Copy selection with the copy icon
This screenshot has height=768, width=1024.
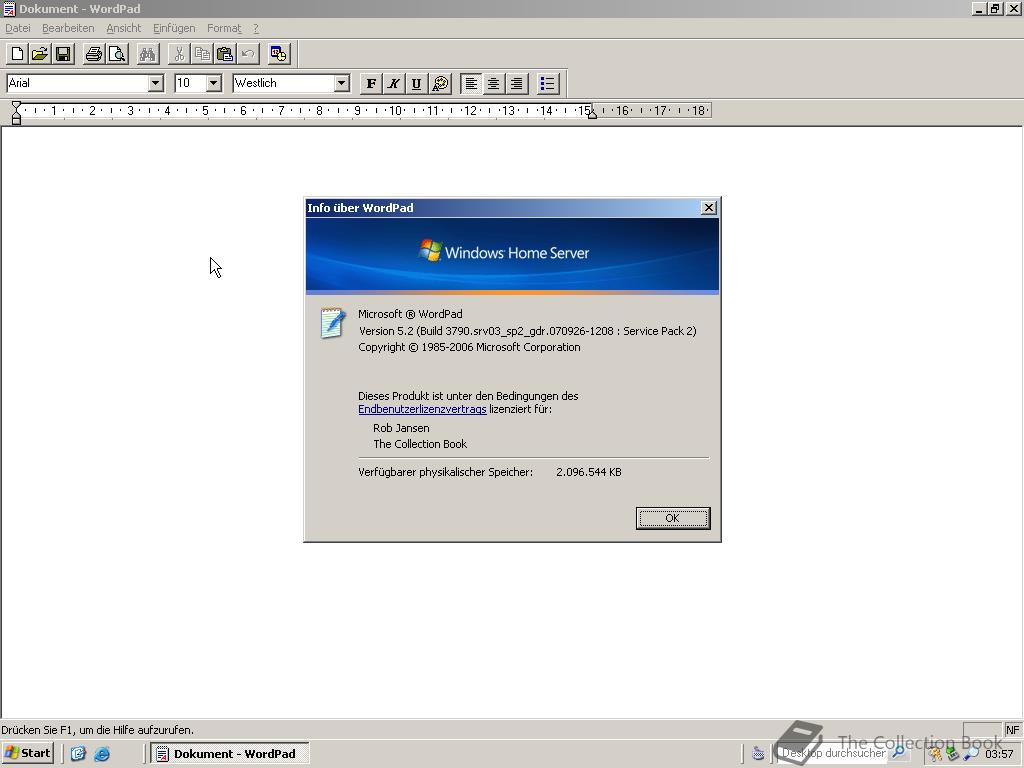click(202, 54)
